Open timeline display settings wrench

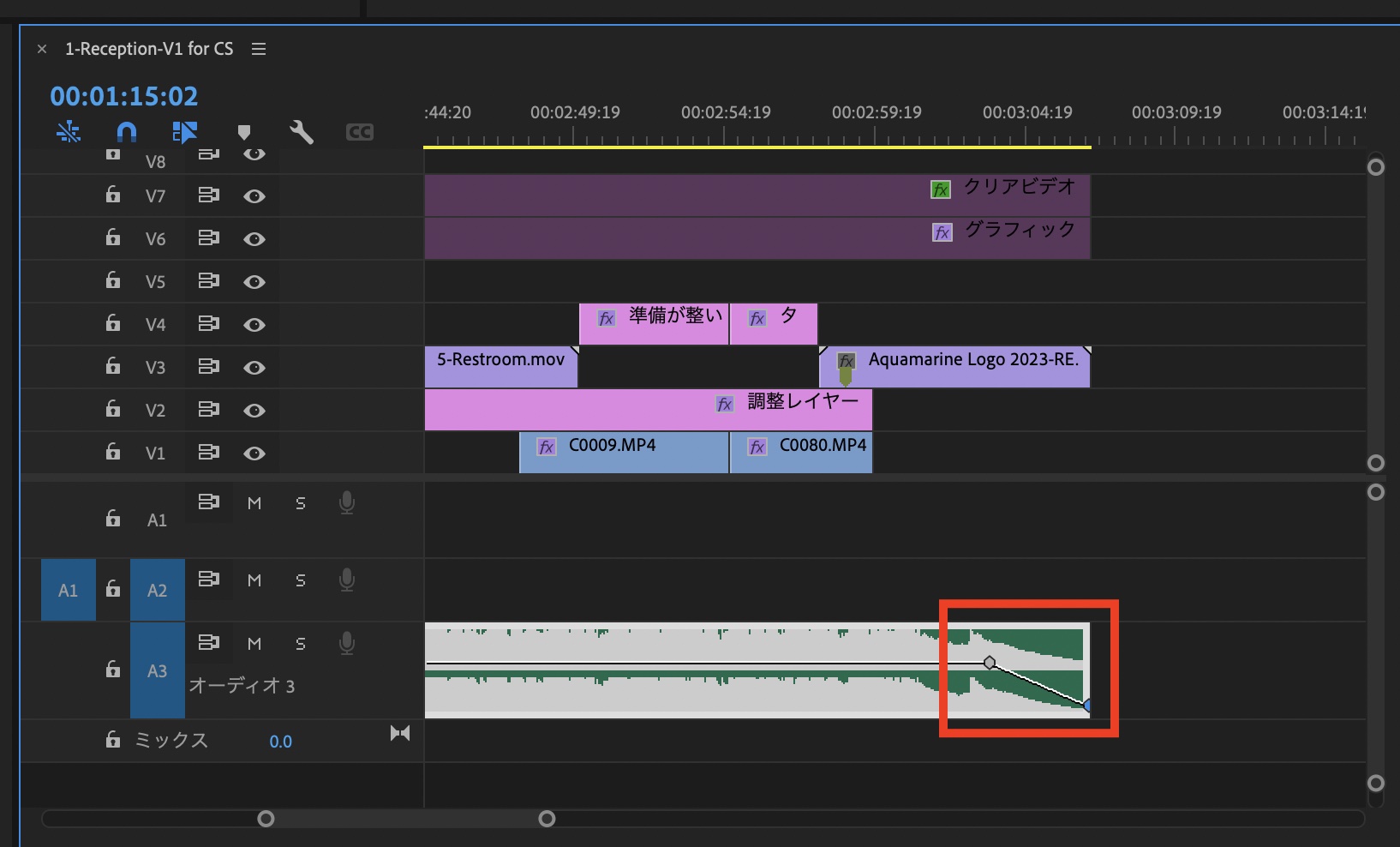coord(302,132)
